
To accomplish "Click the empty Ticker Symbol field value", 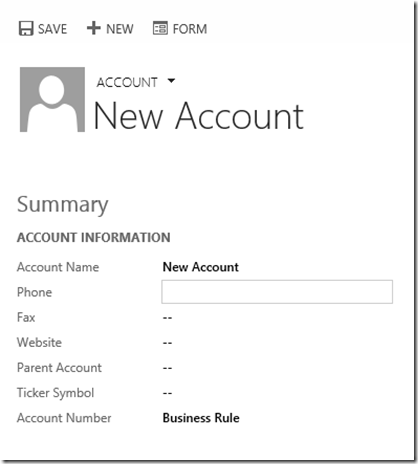I will (x=167, y=393).
